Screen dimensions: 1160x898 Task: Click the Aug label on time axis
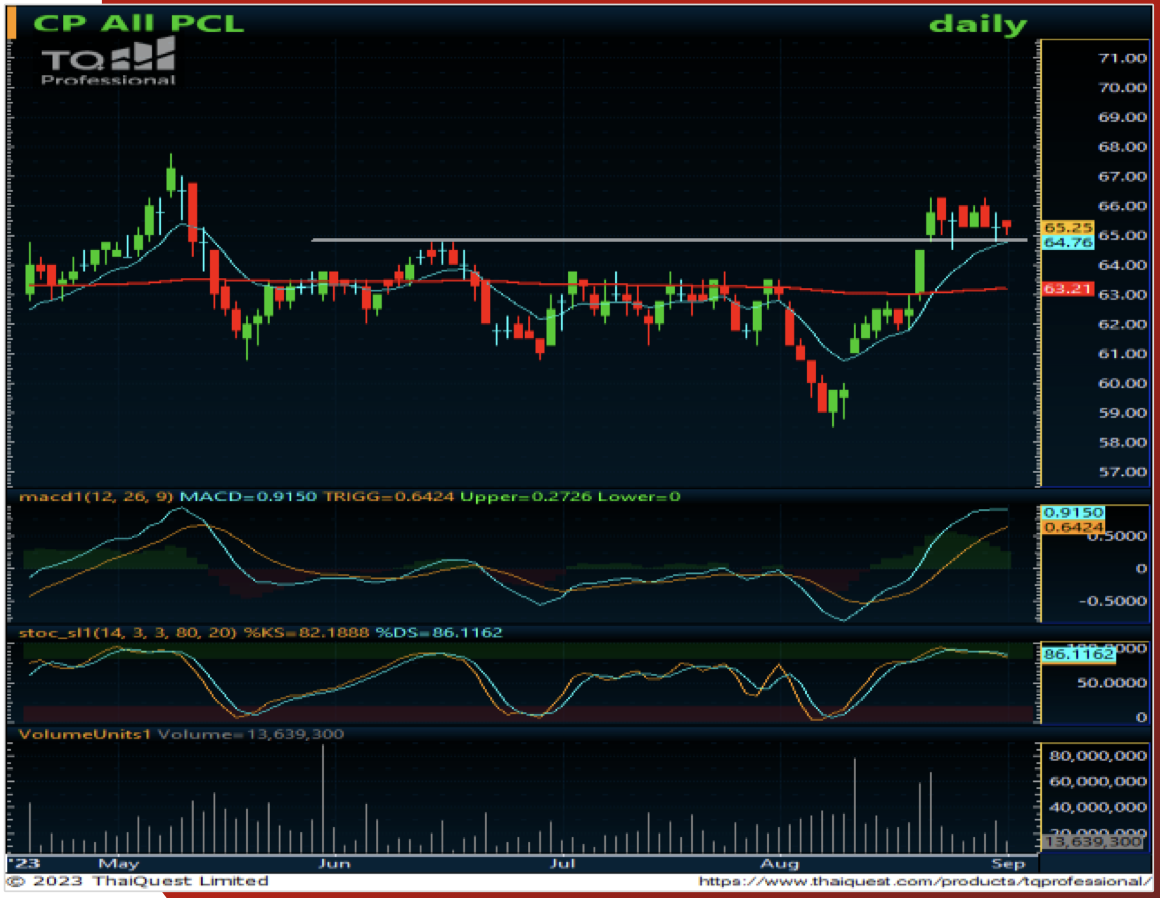(780, 864)
